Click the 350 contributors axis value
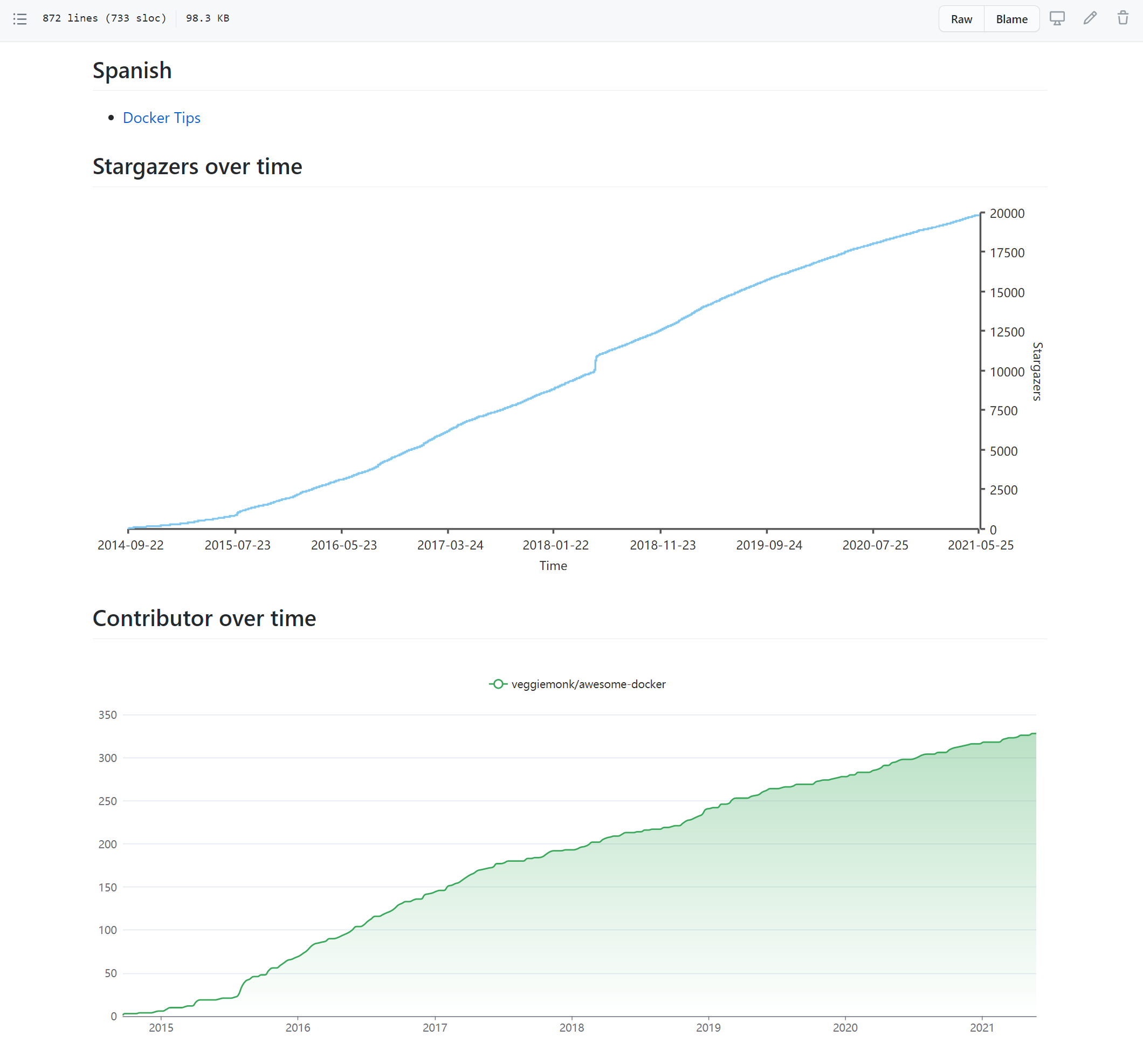The height and width of the screenshot is (1064, 1143). pyautogui.click(x=107, y=715)
